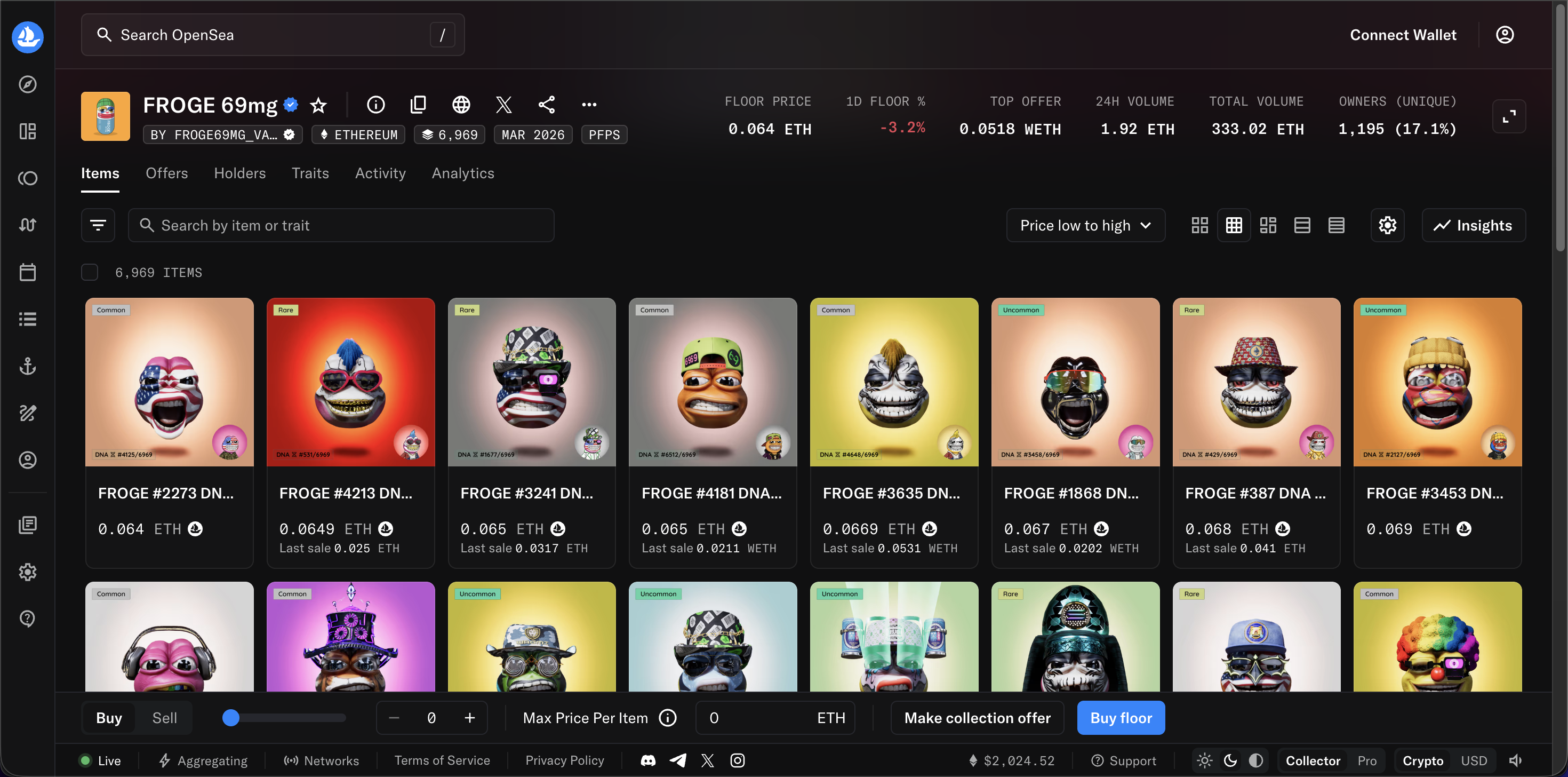Screen dimensions: 1568x777
Task: Open the Traits tab
Action: click(x=310, y=173)
